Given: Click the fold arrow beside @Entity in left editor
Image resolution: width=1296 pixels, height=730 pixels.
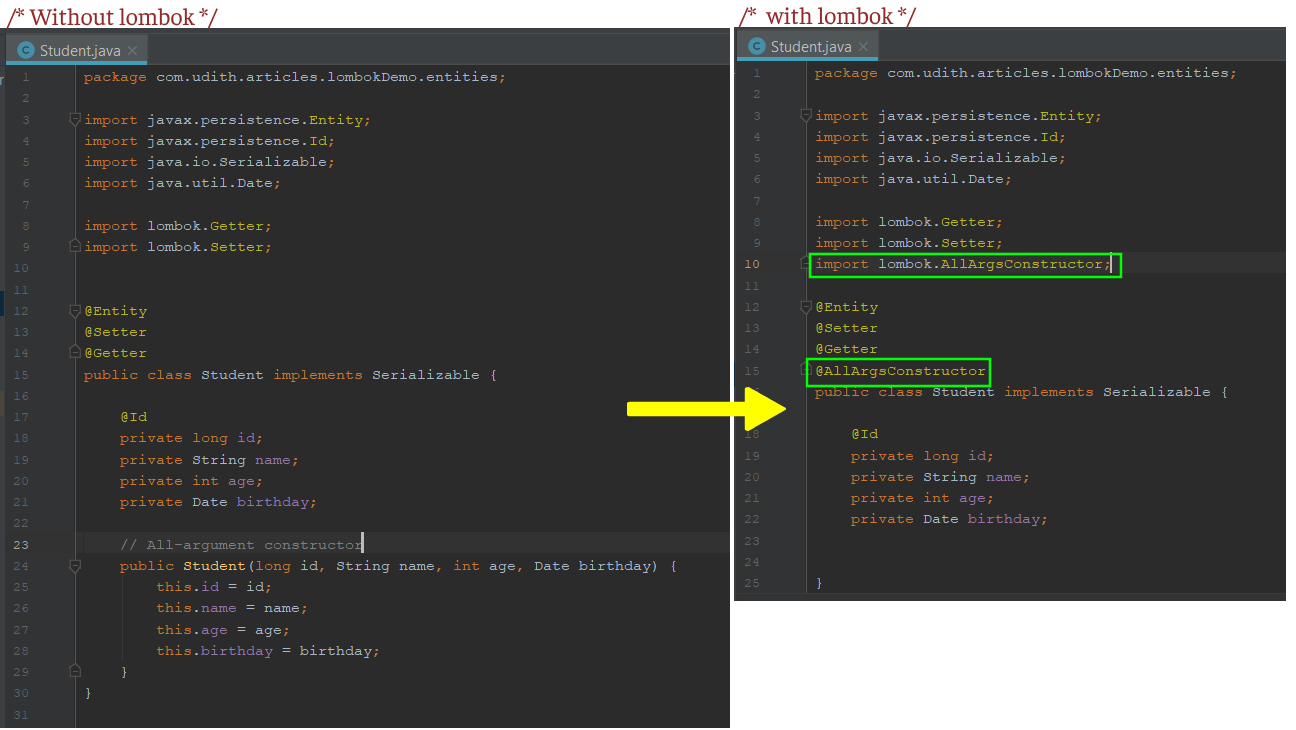Looking at the screenshot, I should click(75, 310).
